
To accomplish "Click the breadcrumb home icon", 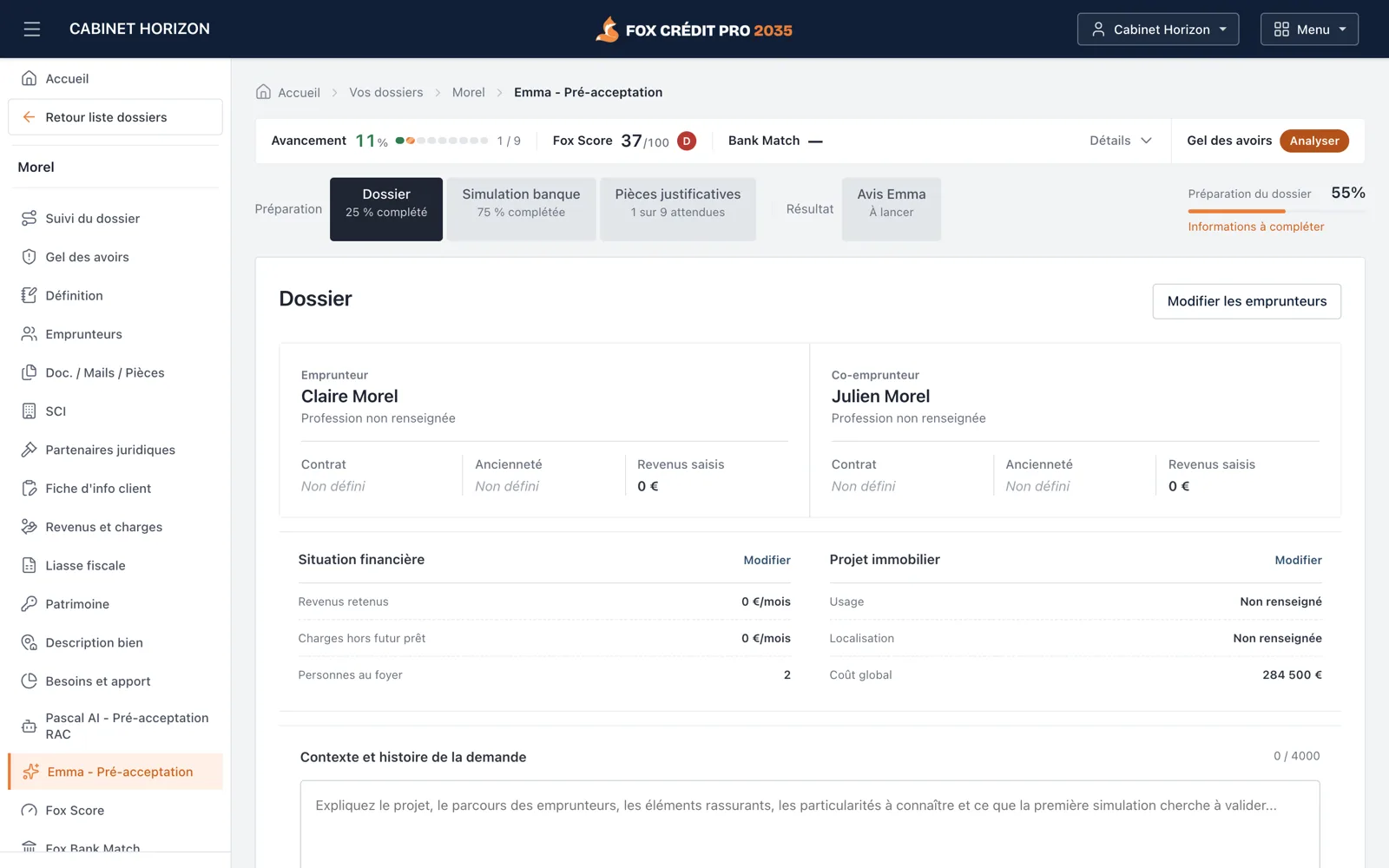I will coord(263,92).
